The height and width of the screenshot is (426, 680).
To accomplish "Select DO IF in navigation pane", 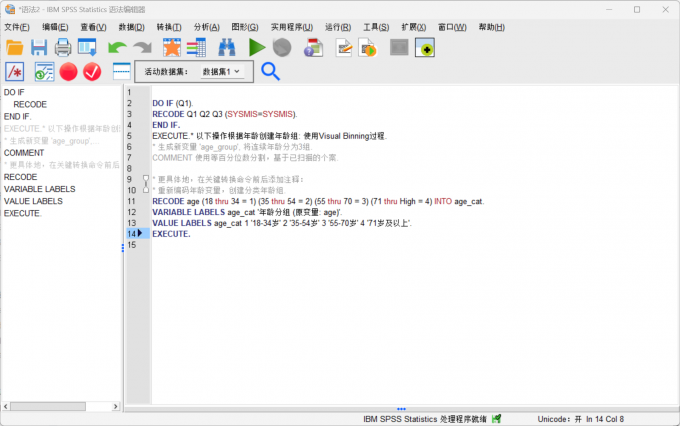I will (14, 92).
